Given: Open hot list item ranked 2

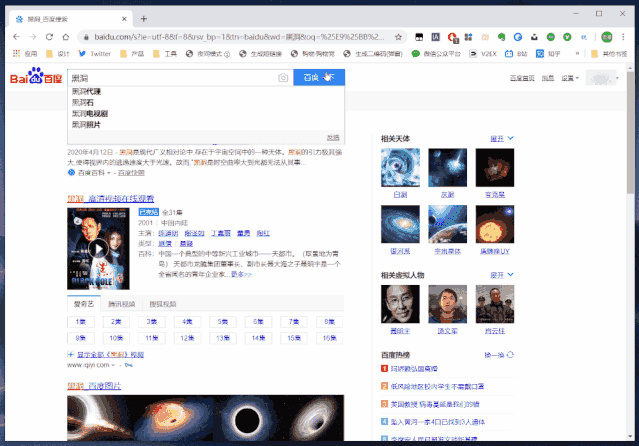Looking at the screenshot, I should pos(437,386).
